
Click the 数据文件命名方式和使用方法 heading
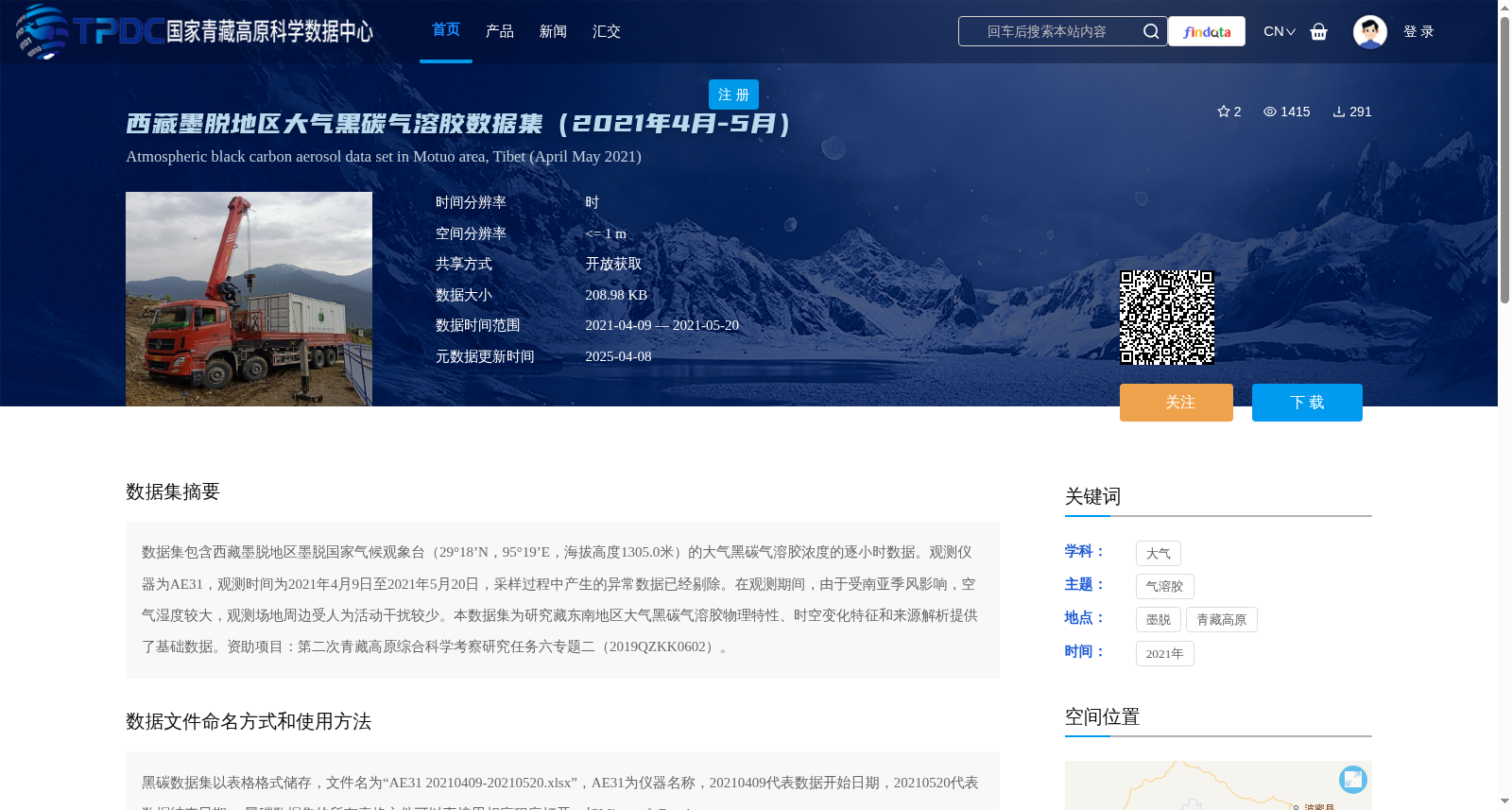249,721
